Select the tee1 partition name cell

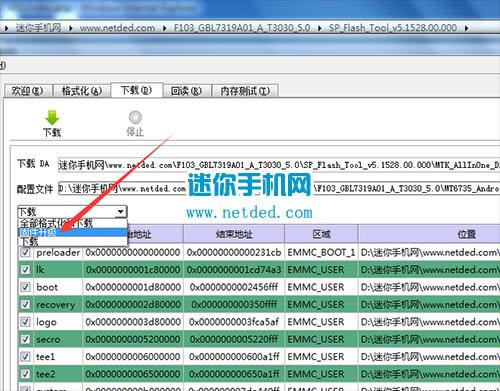(58, 356)
